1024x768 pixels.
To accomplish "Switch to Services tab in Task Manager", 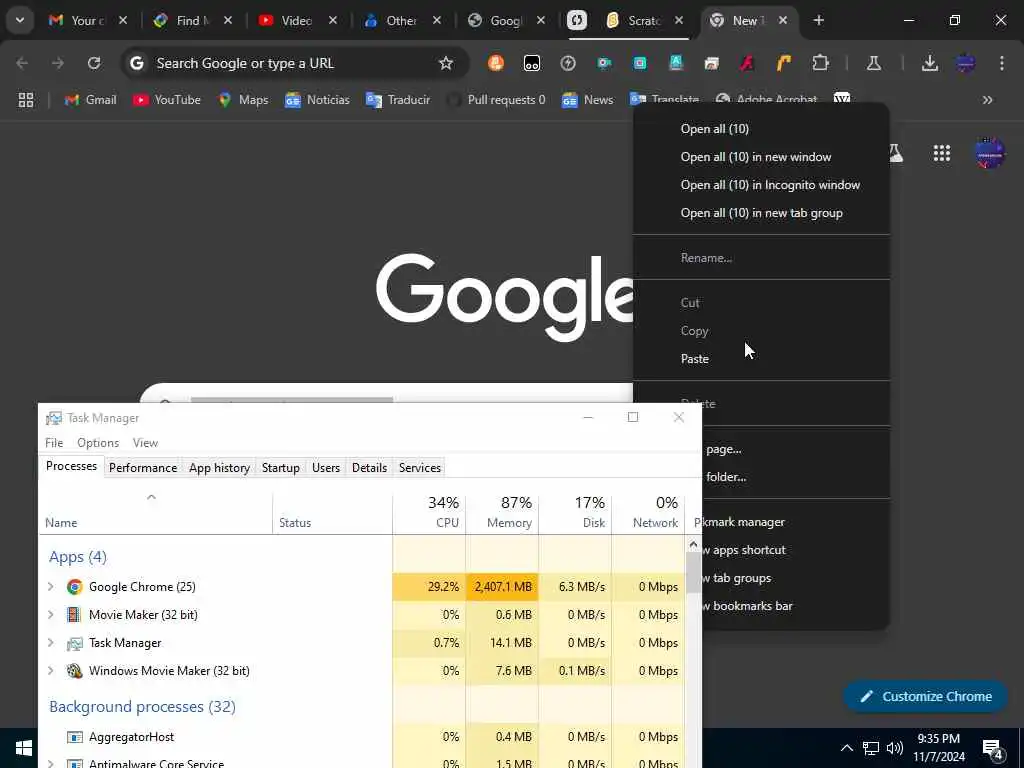I will pyautogui.click(x=420, y=468).
